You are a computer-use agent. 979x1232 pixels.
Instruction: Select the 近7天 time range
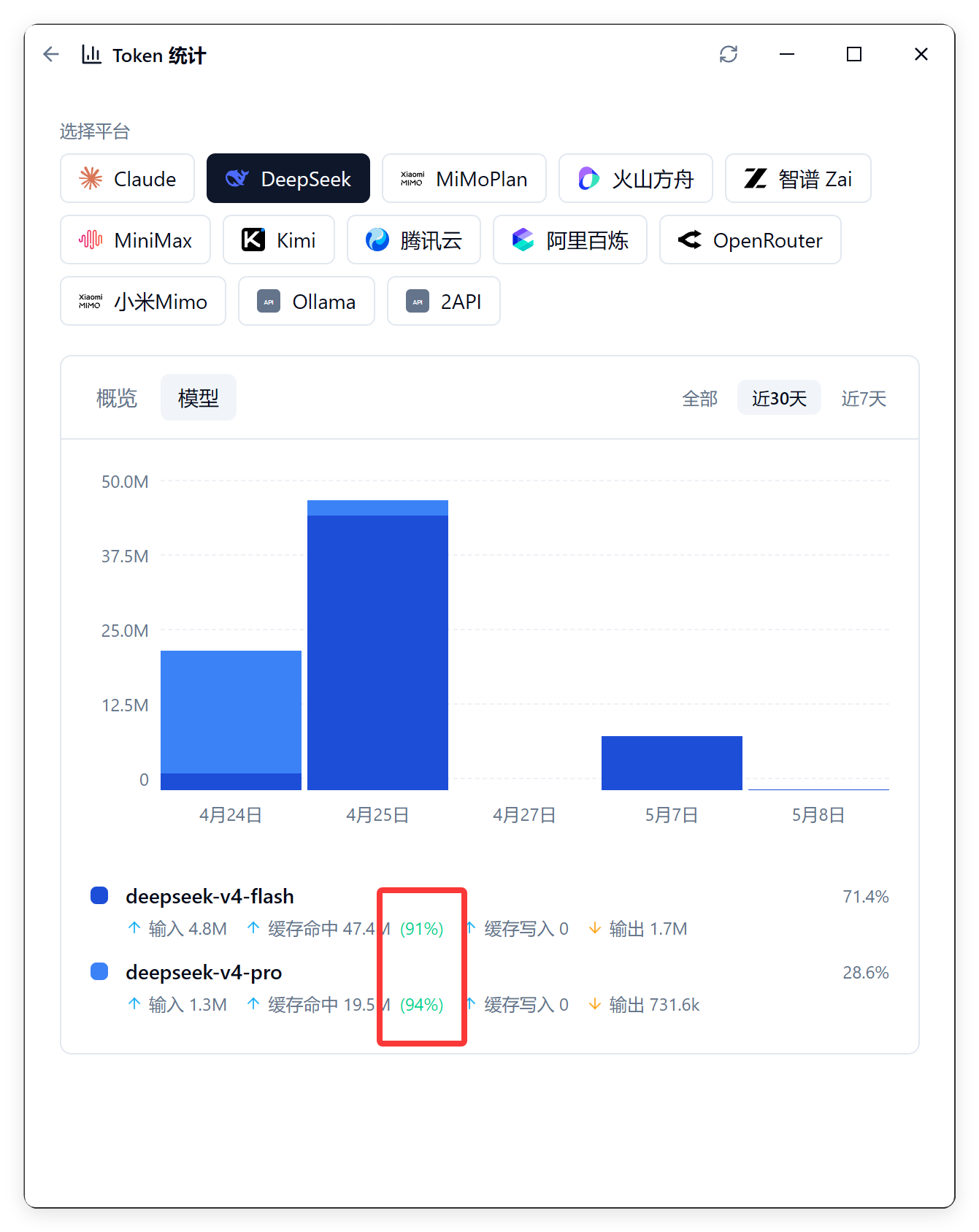point(864,398)
